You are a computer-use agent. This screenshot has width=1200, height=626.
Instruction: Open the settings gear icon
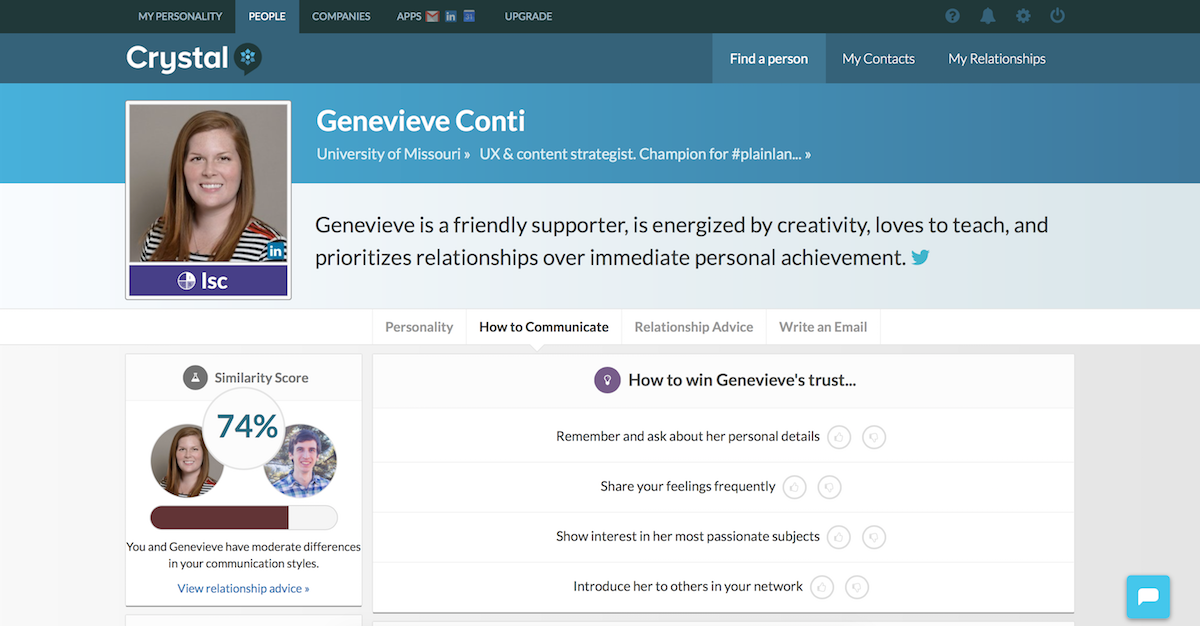(x=1023, y=16)
